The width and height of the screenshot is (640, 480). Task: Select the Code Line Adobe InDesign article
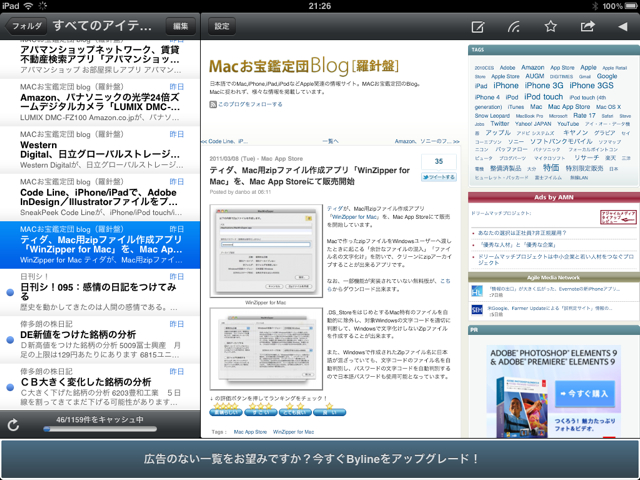pyautogui.click(x=100, y=198)
